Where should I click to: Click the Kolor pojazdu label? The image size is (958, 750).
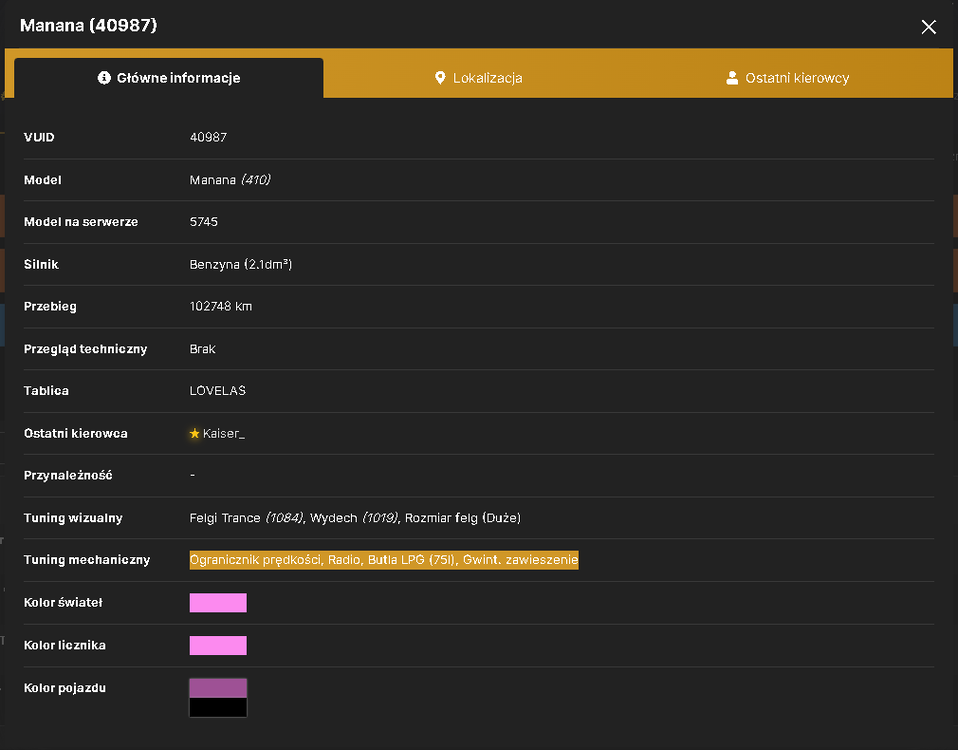coord(65,688)
